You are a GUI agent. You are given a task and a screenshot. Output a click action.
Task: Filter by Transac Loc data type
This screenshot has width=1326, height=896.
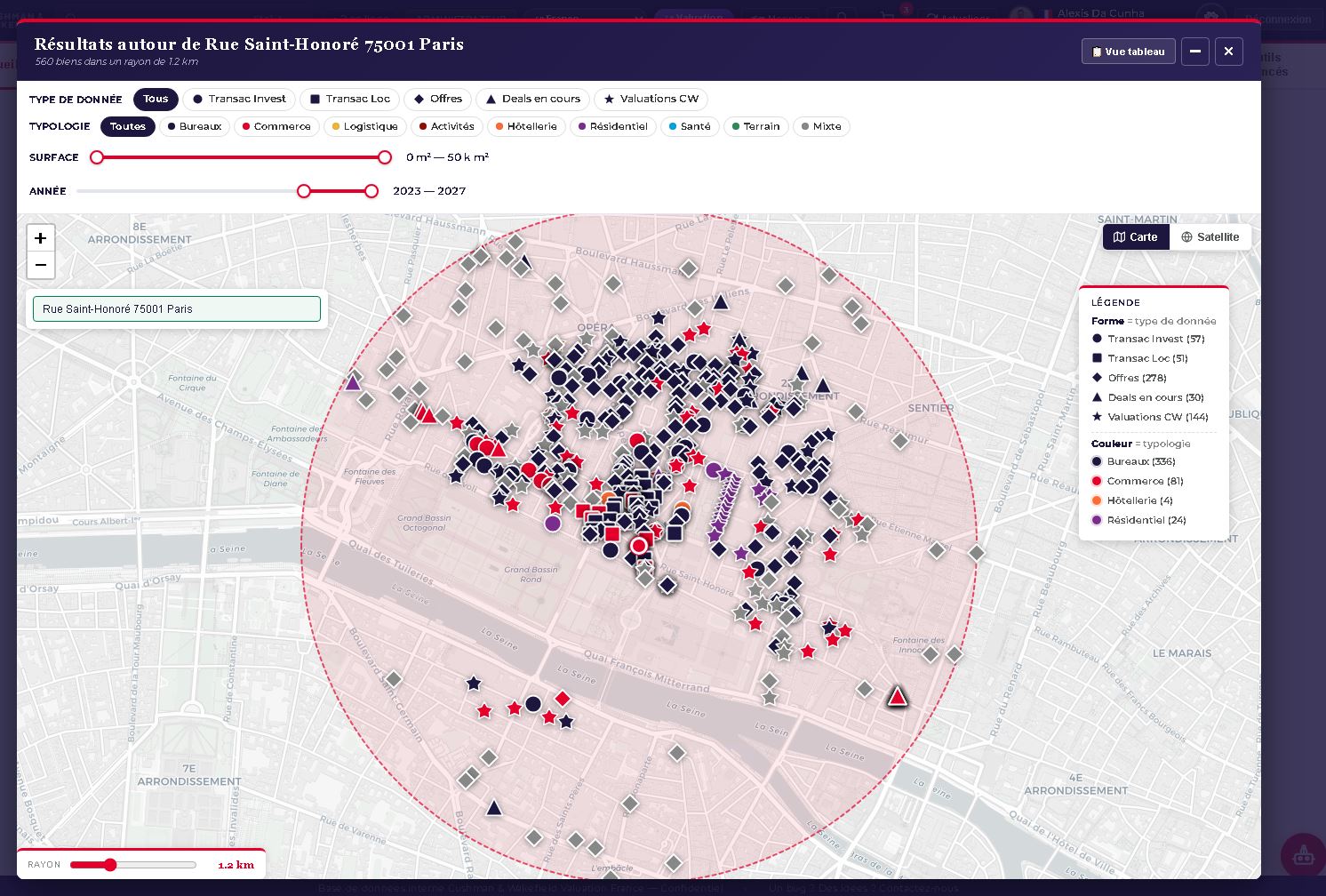click(x=350, y=99)
